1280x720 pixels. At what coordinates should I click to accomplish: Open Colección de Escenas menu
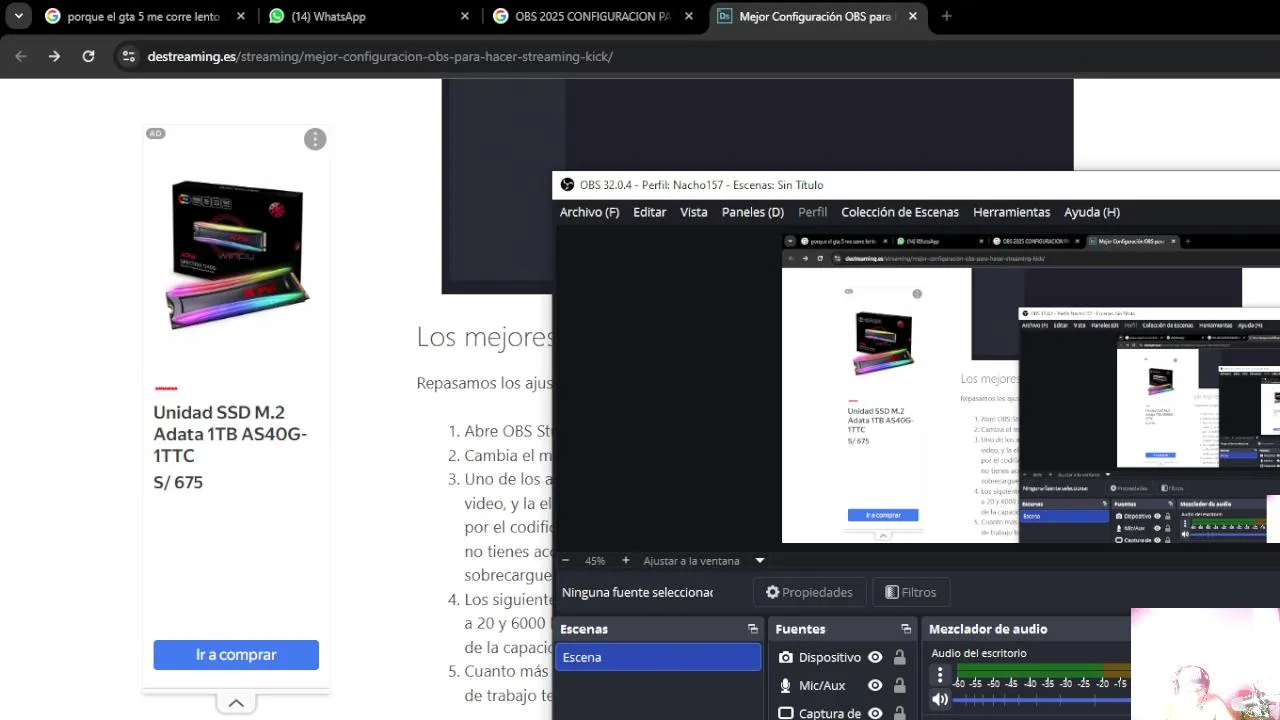900,212
